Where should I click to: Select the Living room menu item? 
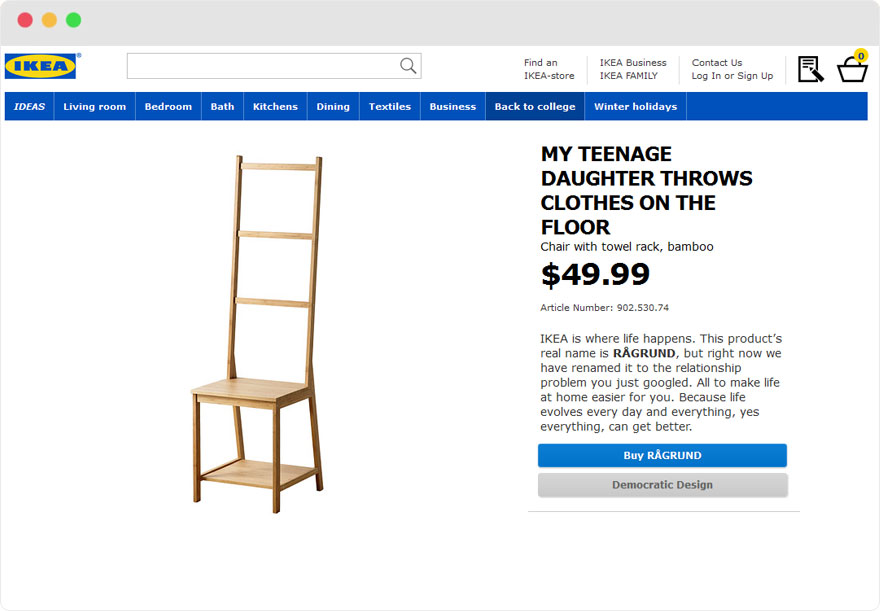tap(95, 107)
